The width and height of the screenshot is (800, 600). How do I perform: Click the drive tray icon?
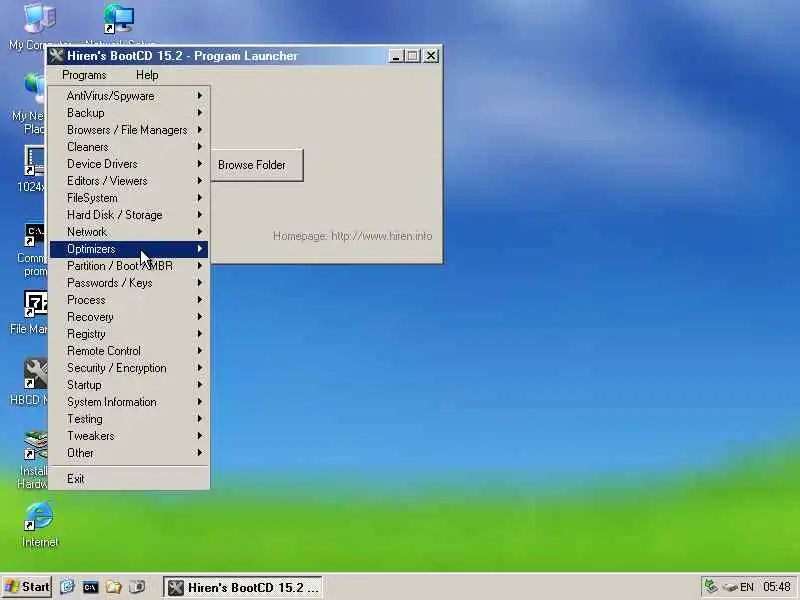pyautogui.click(x=730, y=587)
